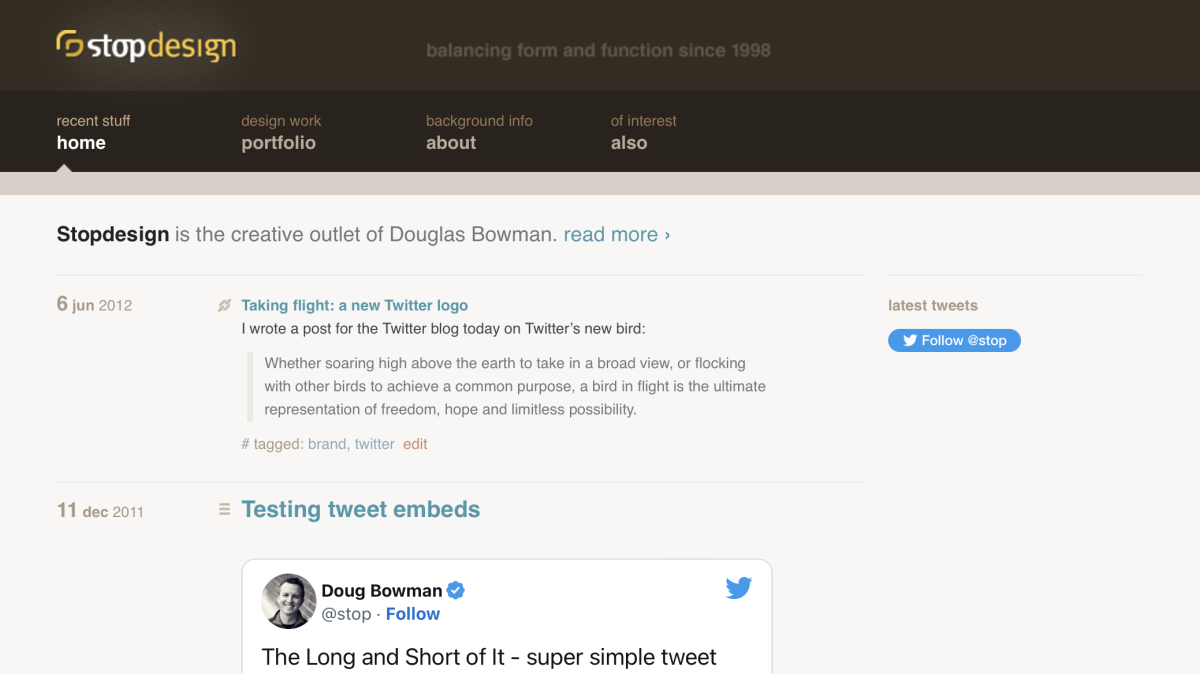Select the brand tag link
This screenshot has height=674, width=1200.
click(x=327, y=444)
